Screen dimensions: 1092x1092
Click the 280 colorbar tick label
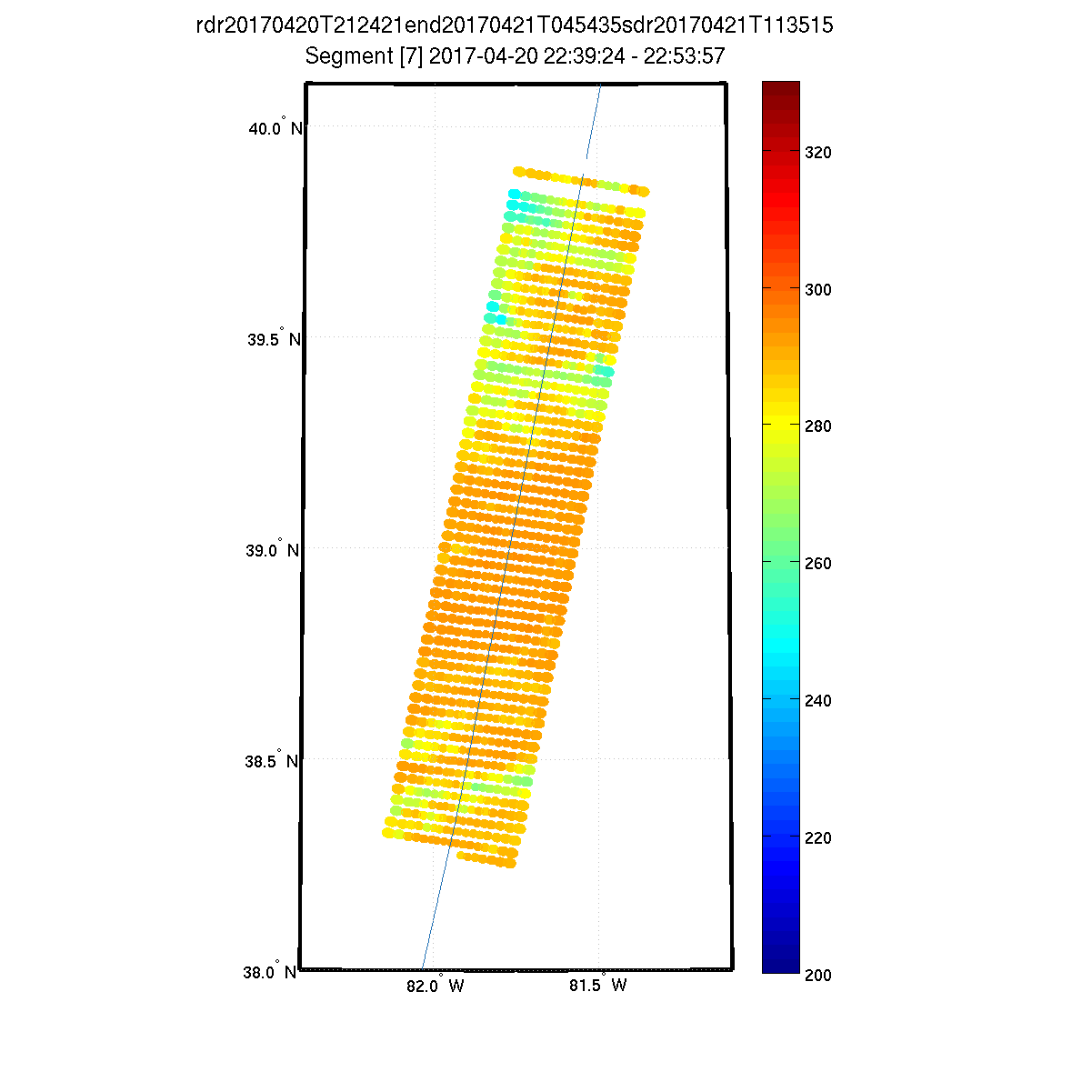pos(818,426)
